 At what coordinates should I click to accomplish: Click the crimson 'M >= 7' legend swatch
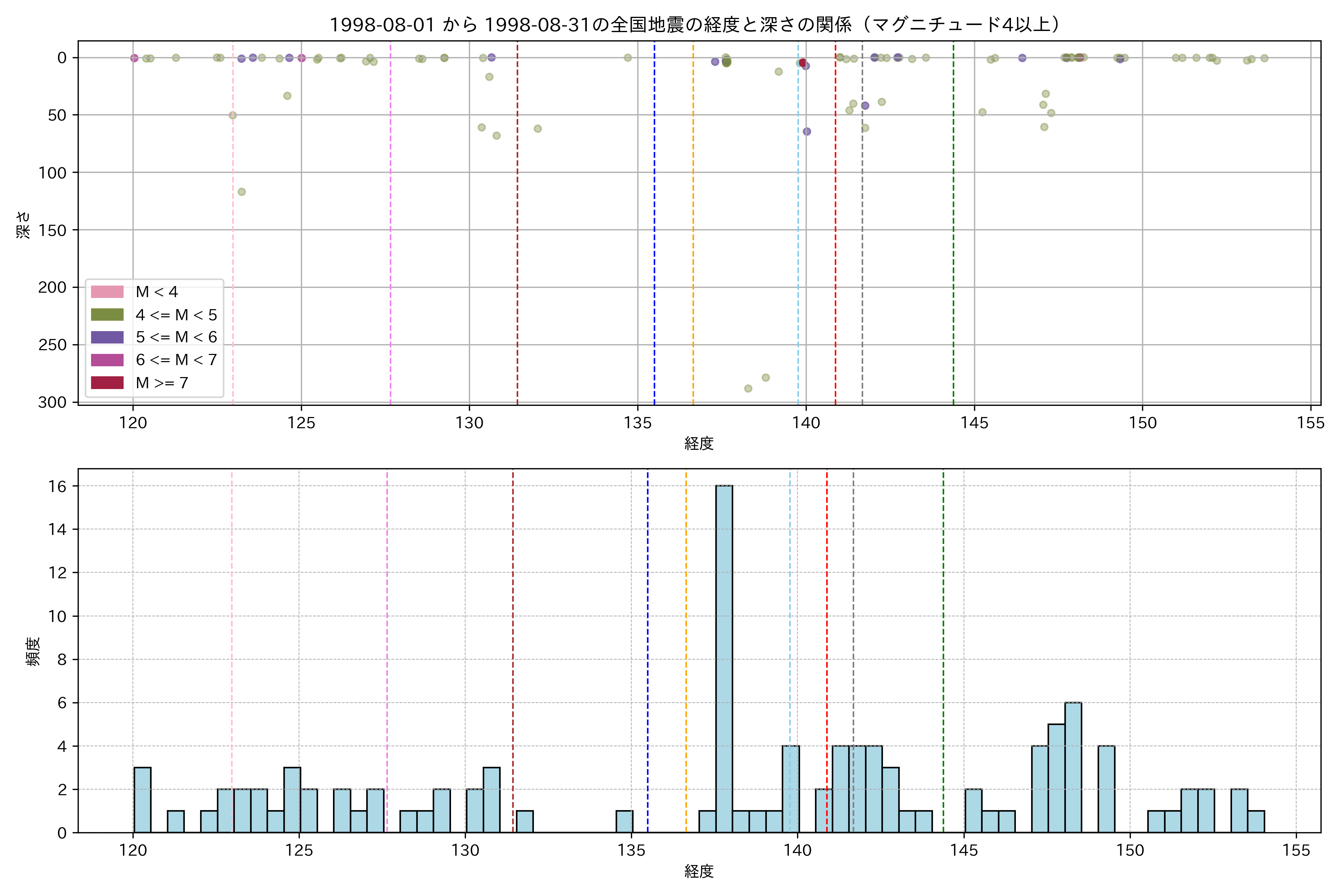107,383
